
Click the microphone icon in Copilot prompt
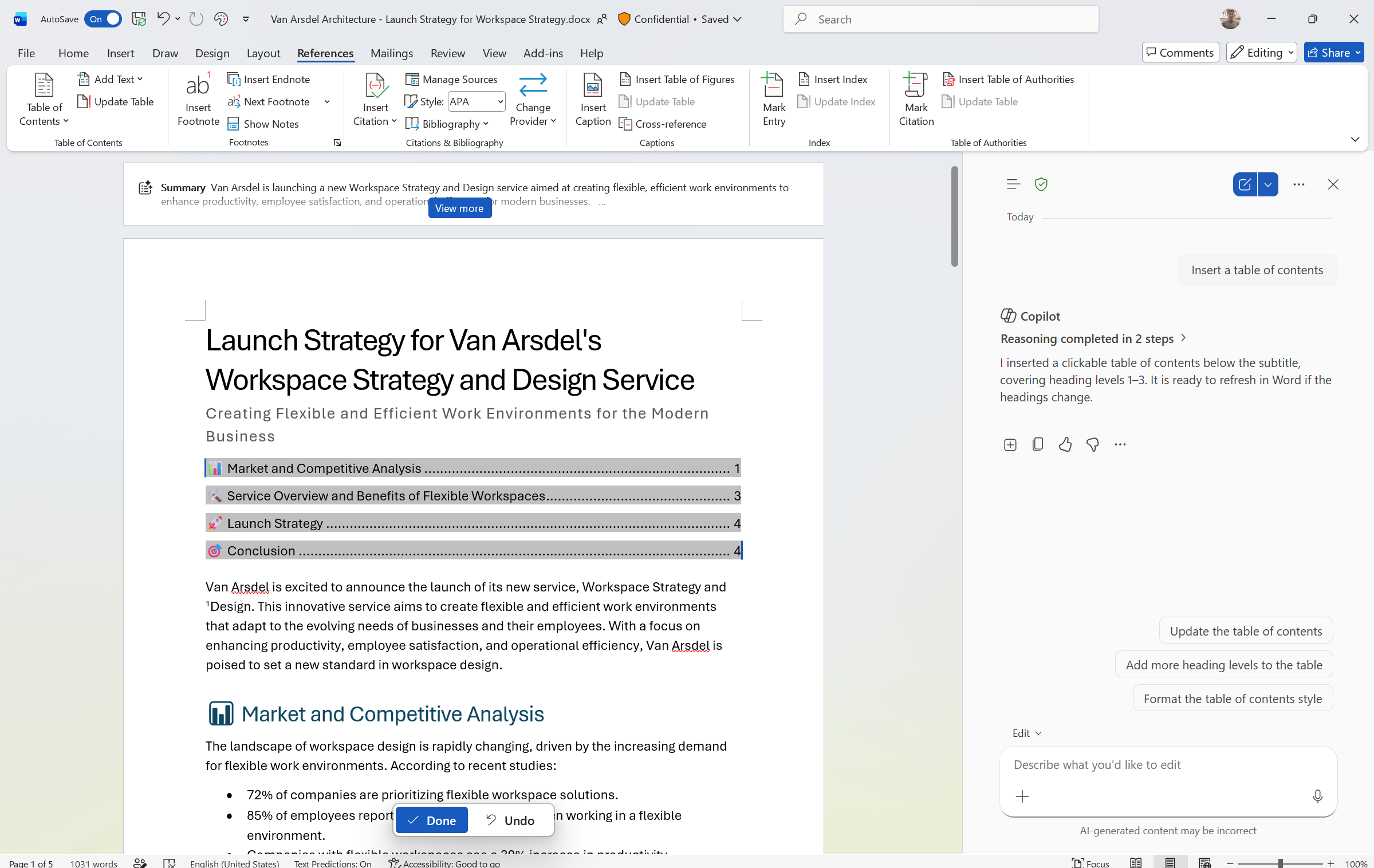point(1317,796)
